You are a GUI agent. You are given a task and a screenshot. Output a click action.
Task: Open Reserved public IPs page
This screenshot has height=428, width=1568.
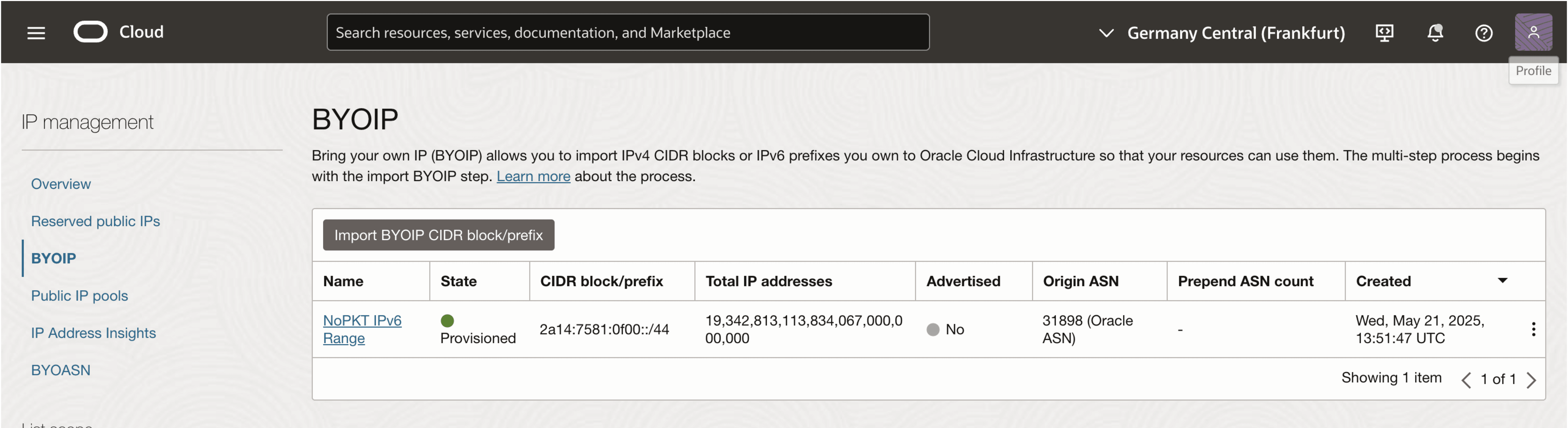point(96,221)
